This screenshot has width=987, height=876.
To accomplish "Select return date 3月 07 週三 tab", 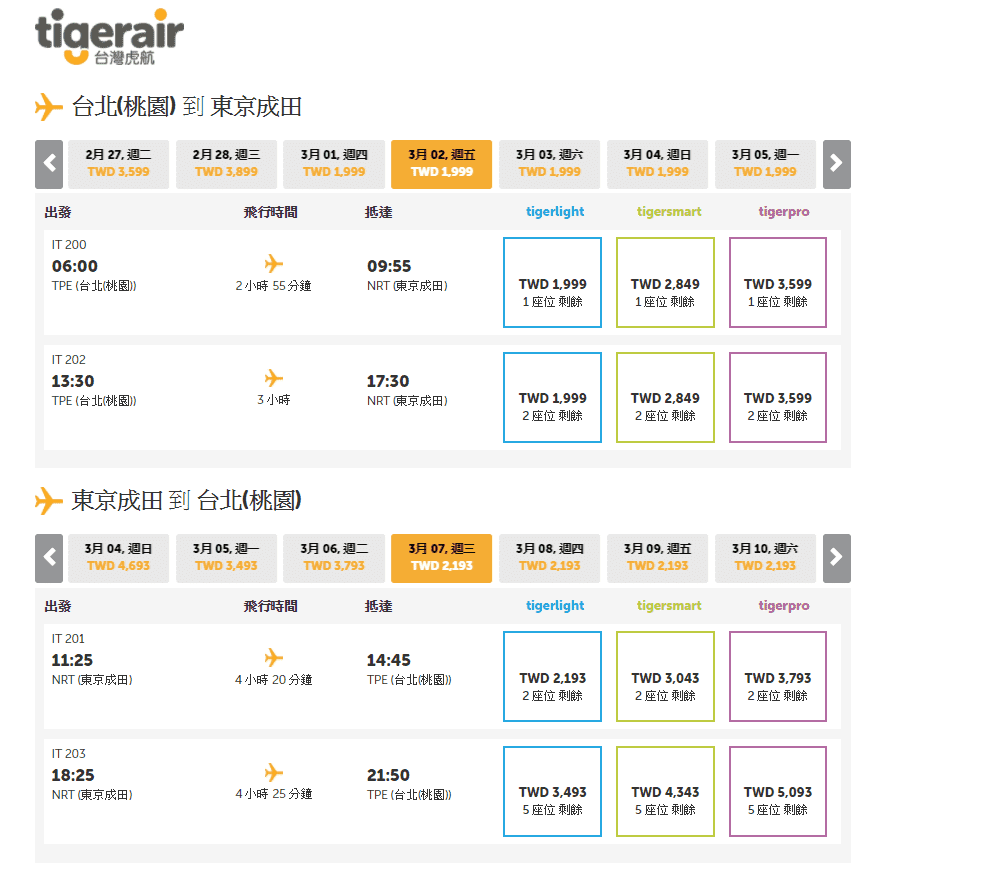I will click(442, 558).
